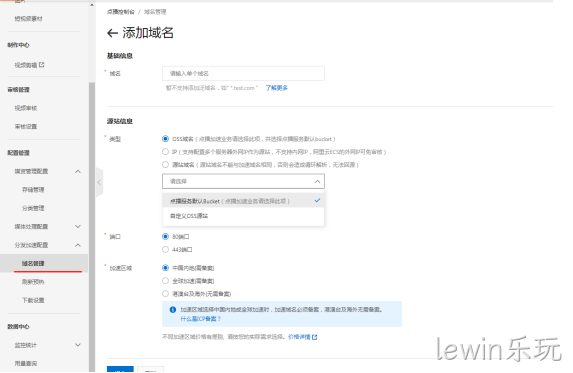
Task: Click the checkmark on the default Bucket option
Action: 317,200
